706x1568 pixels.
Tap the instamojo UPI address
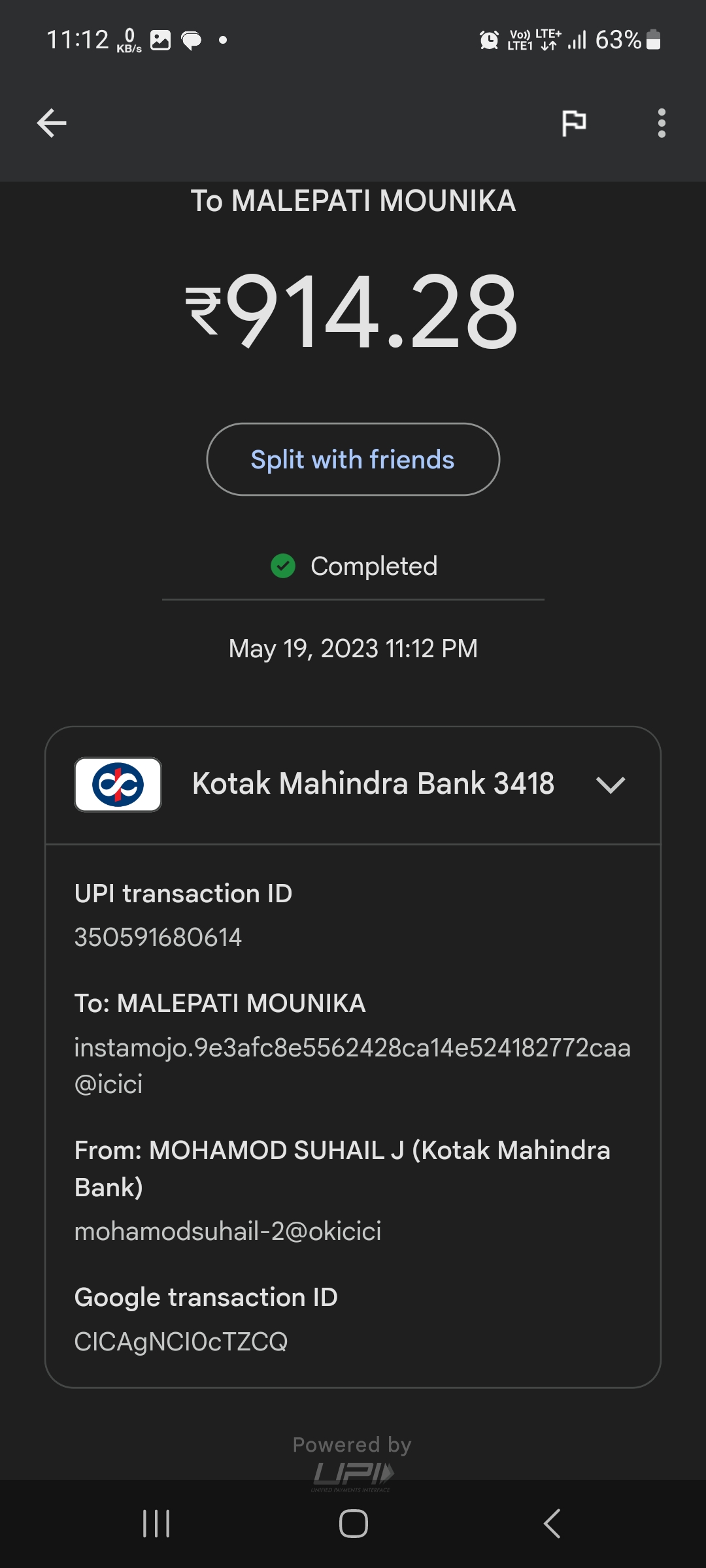[352, 1066]
